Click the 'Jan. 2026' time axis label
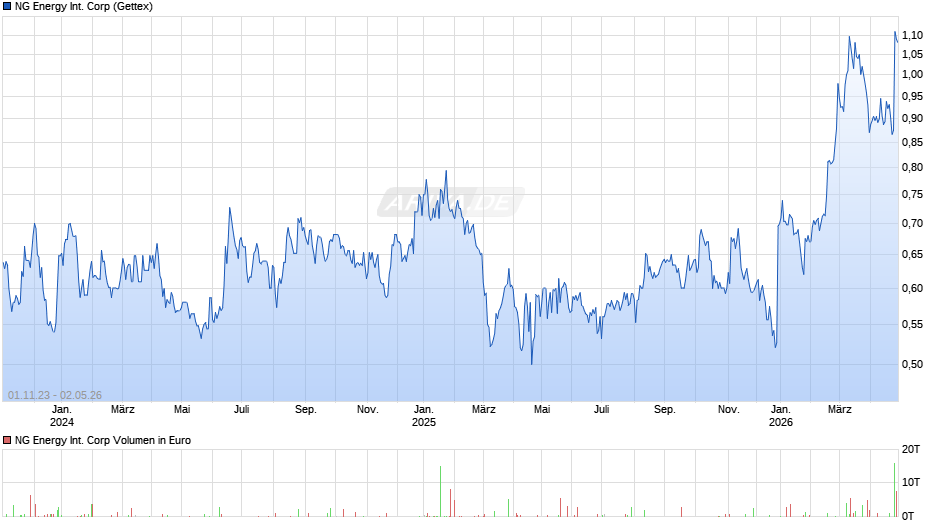Image resolution: width=940 pixels, height=526 pixels. [x=781, y=416]
